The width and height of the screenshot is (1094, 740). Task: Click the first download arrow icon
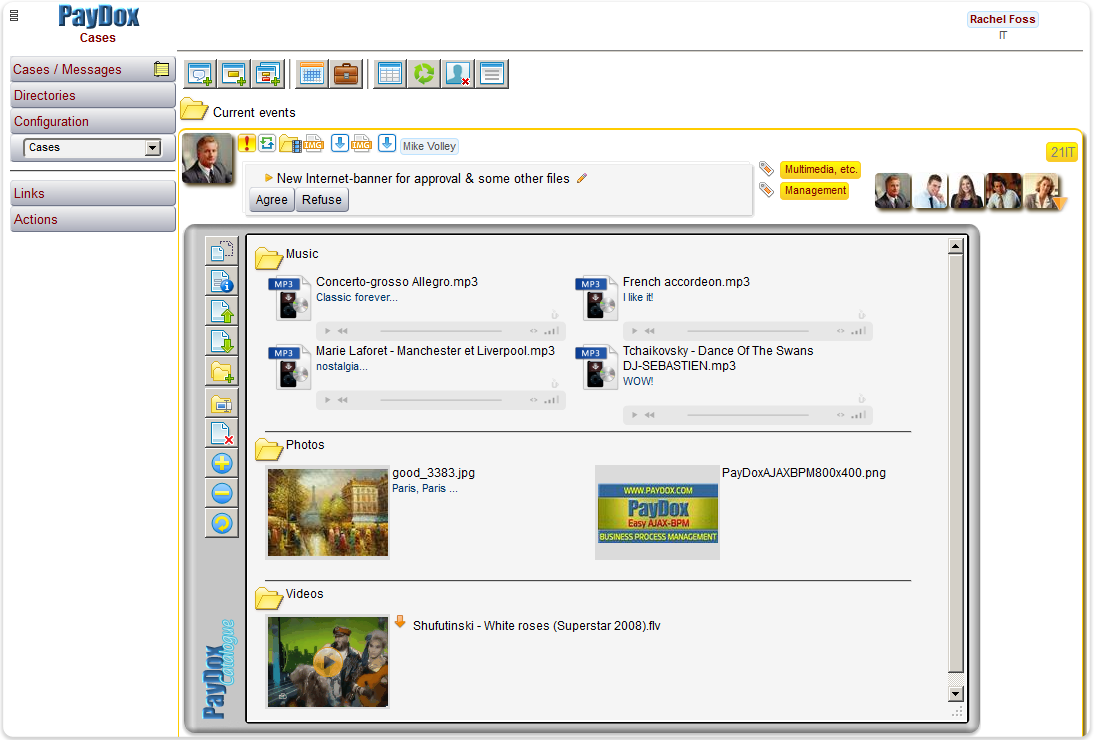[339, 143]
